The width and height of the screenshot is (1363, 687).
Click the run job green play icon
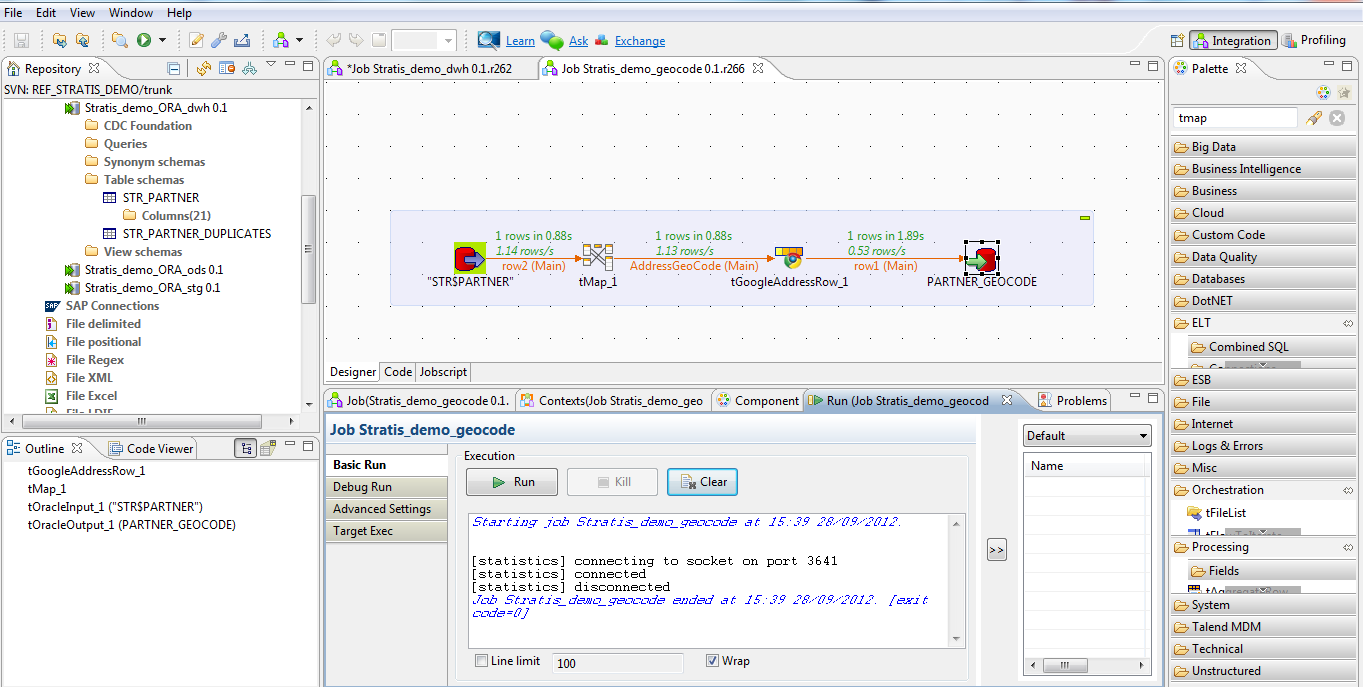[144, 41]
